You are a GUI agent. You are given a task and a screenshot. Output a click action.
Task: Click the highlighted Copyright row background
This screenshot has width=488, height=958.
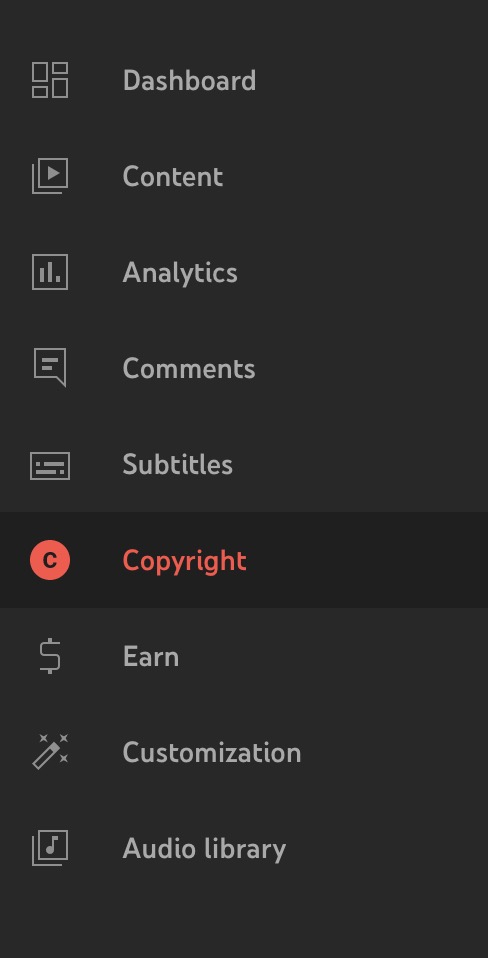[x=244, y=560]
